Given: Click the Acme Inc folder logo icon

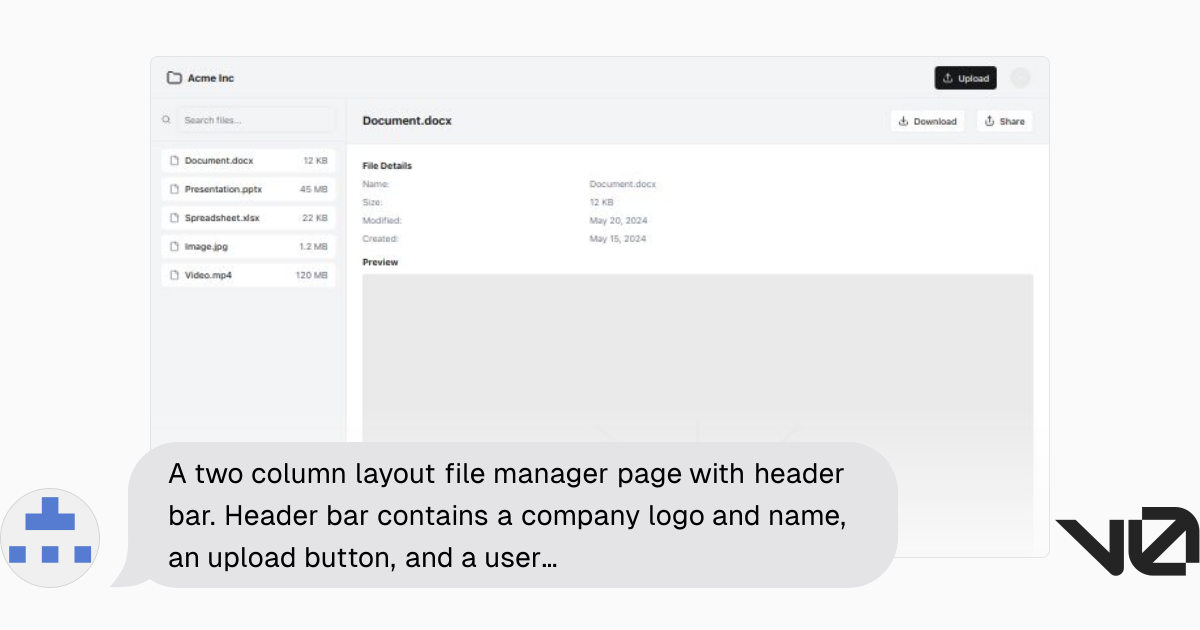Looking at the screenshot, I should pos(174,78).
